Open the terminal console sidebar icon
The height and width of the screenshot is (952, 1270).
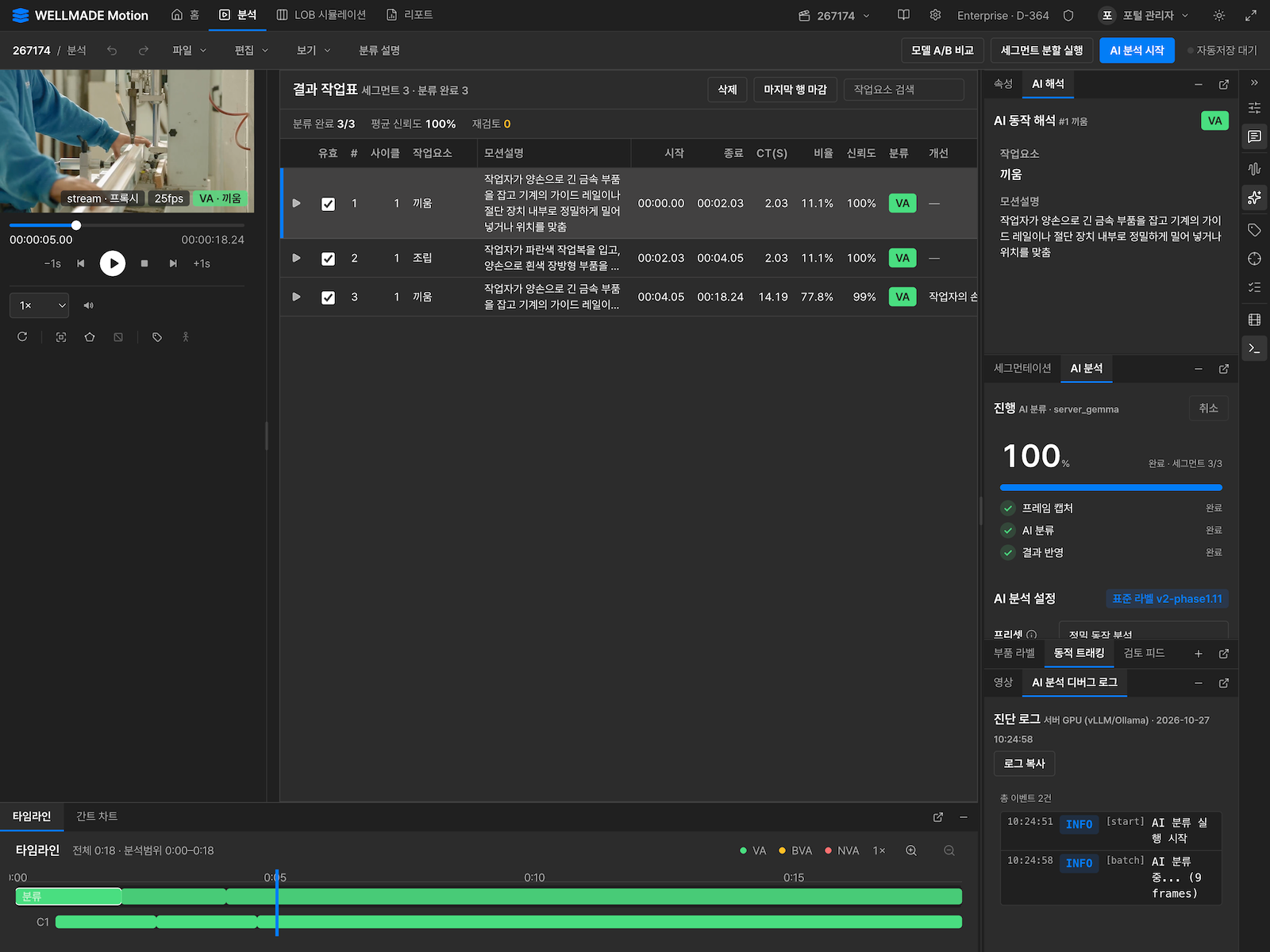pyautogui.click(x=1254, y=348)
